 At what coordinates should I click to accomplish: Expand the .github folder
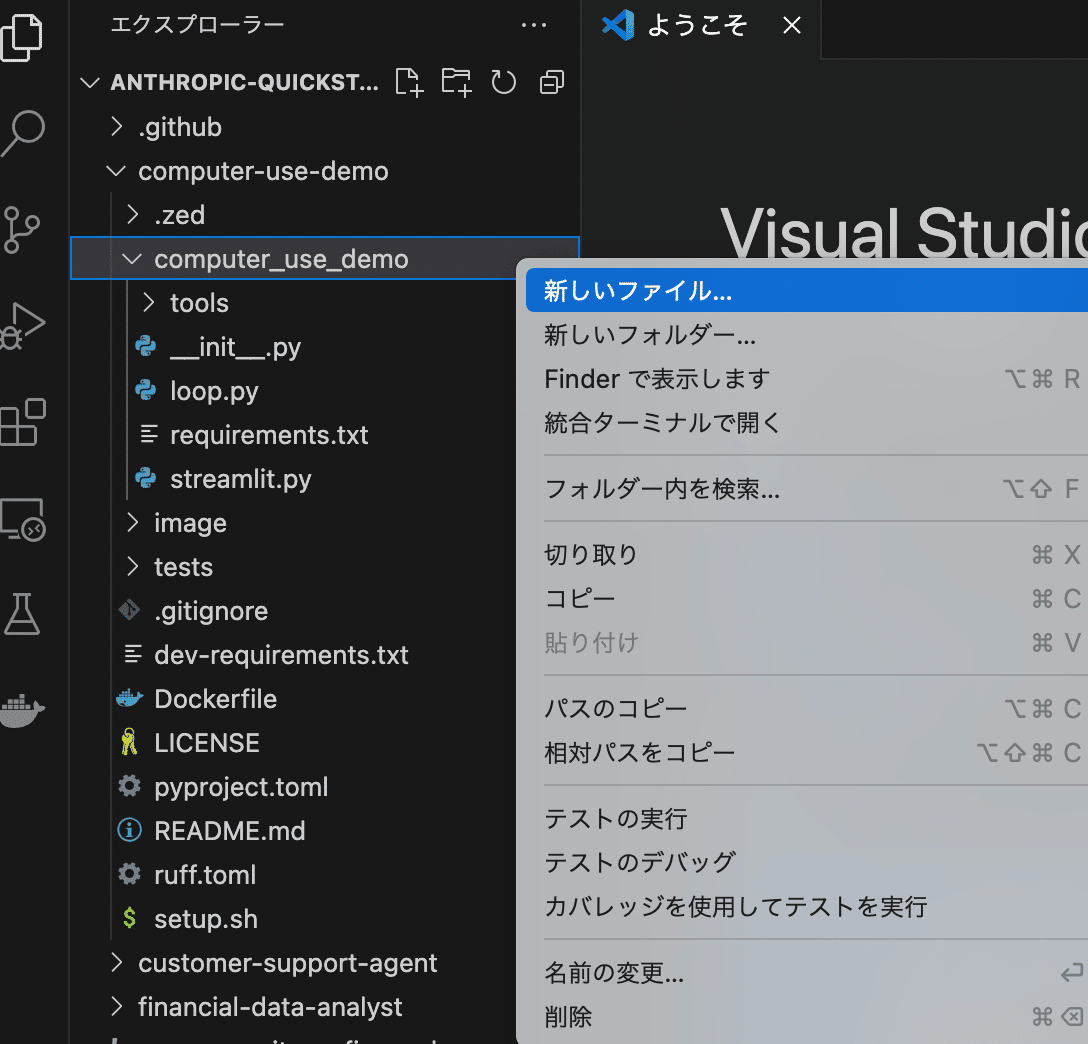click(117, 127)
